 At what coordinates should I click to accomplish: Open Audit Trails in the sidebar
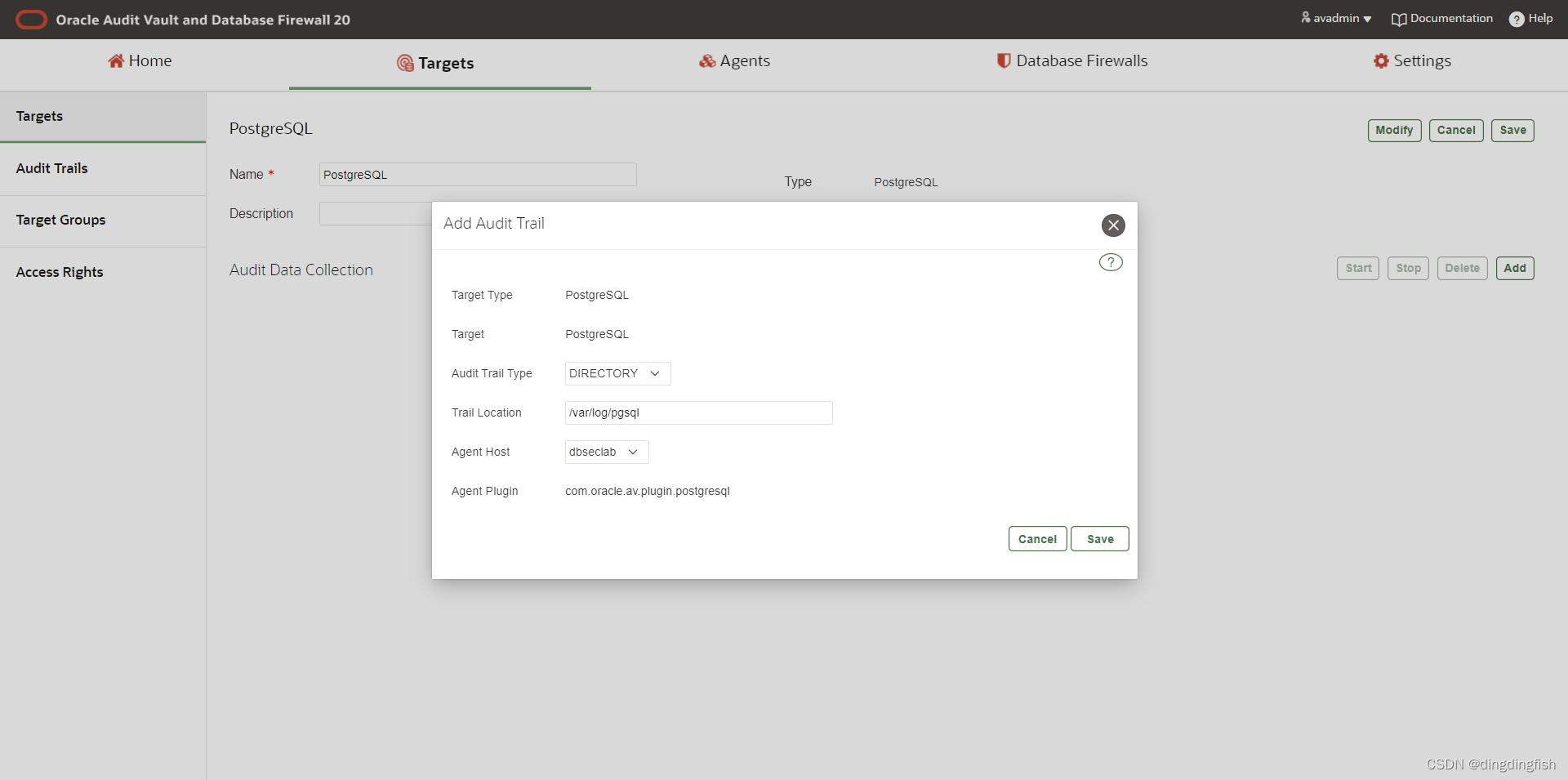[103, 169]
